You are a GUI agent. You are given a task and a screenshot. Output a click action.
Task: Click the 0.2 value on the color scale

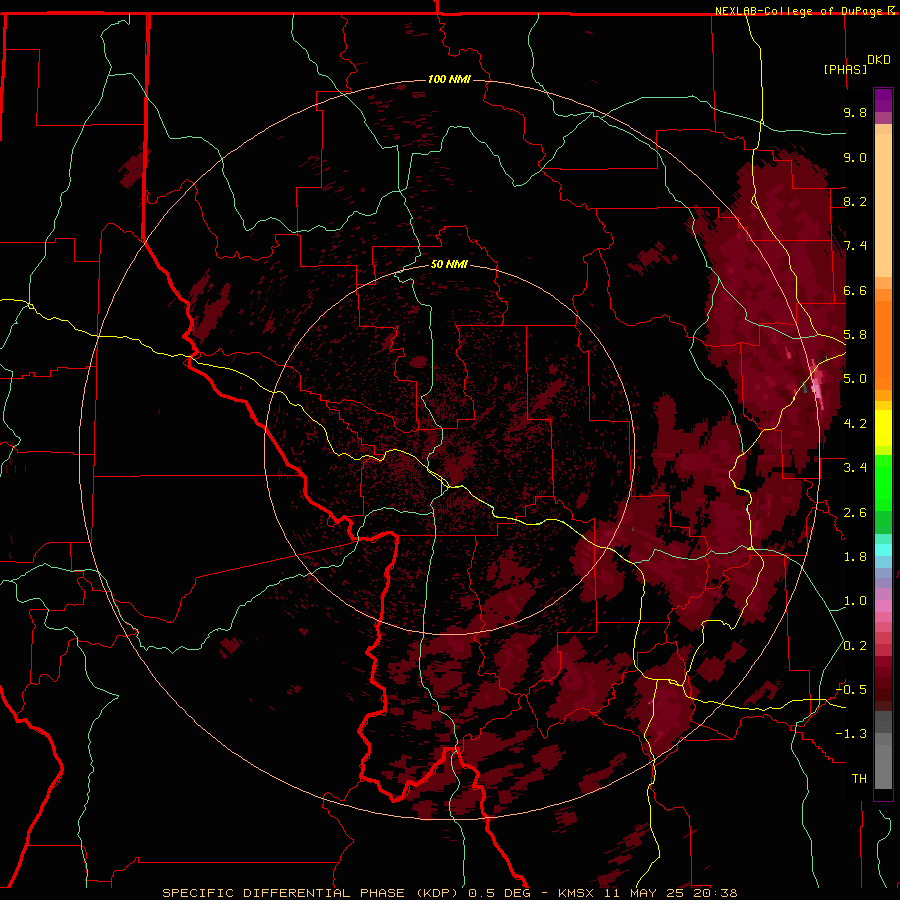tap(855, 646)
